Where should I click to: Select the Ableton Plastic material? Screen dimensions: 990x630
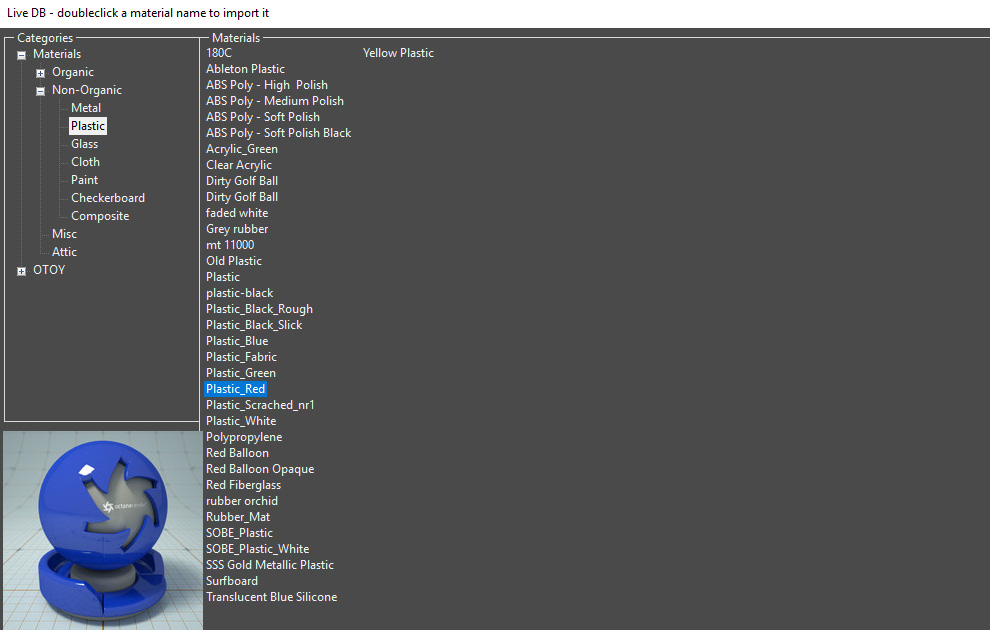tap(246, 69)
